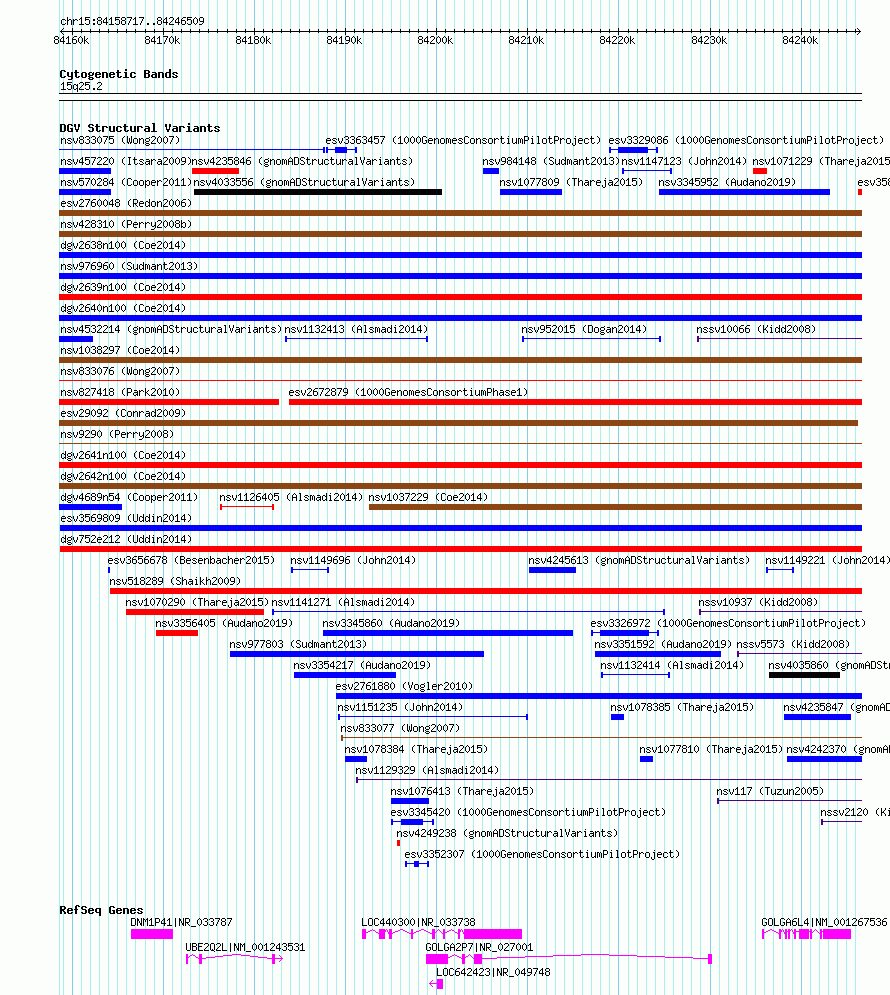The width and height of the screenshot is (890, 995).
Task: Select esv29092 (Conrad2009) variant
Action: click(x=123, y=412)
